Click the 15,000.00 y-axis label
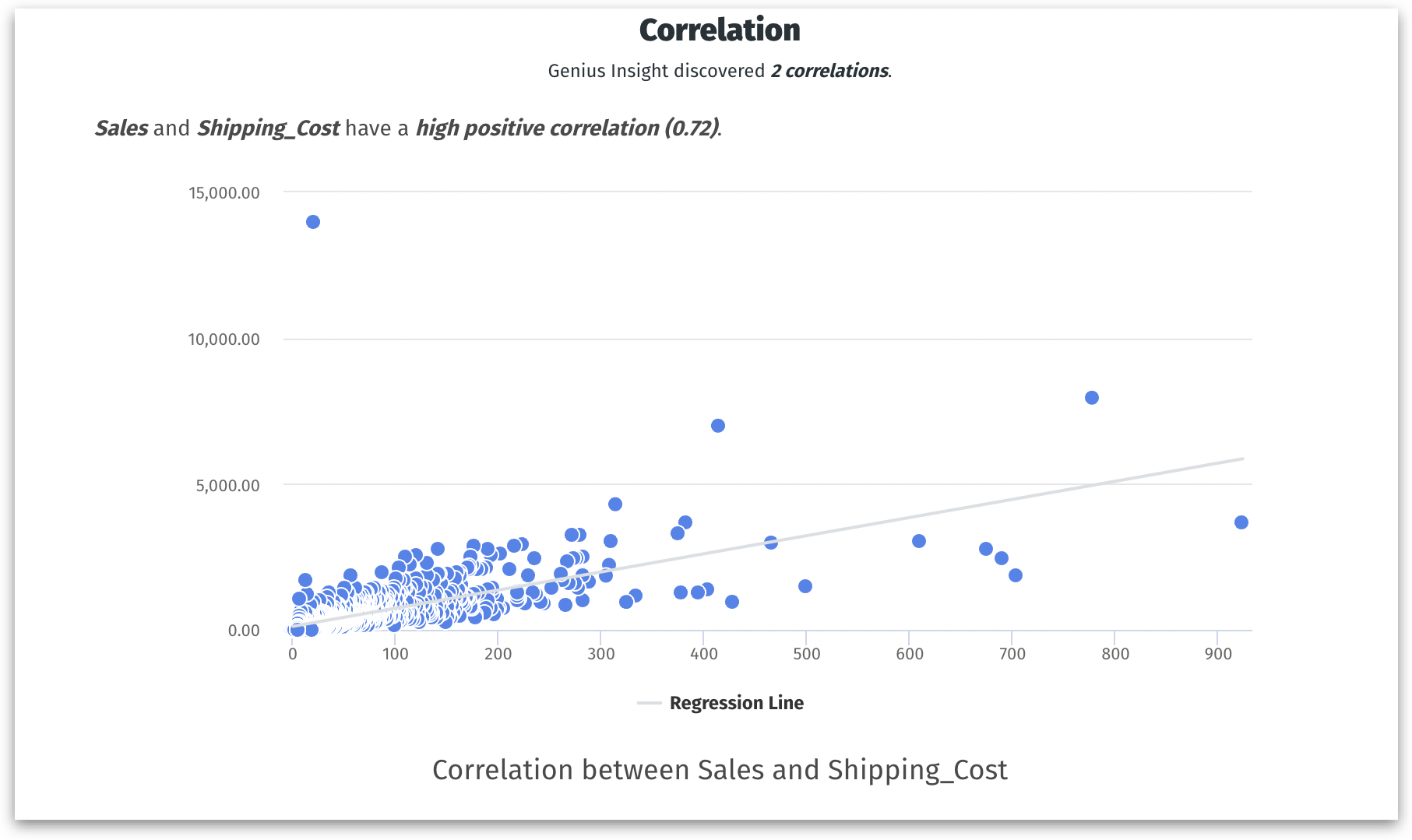Image resolution: width=1412 pixels, height=840 pixels. pos(224,193)
